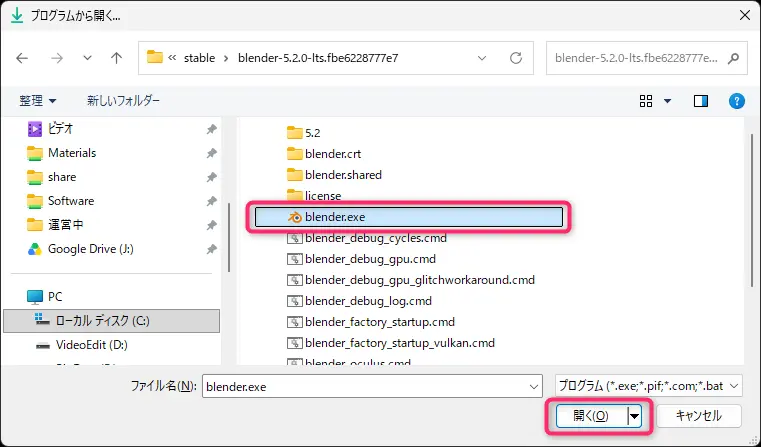The width and height of the screenshot is (761, 447).
Task: Open share folder in sidebar
Action: point(62,177)
